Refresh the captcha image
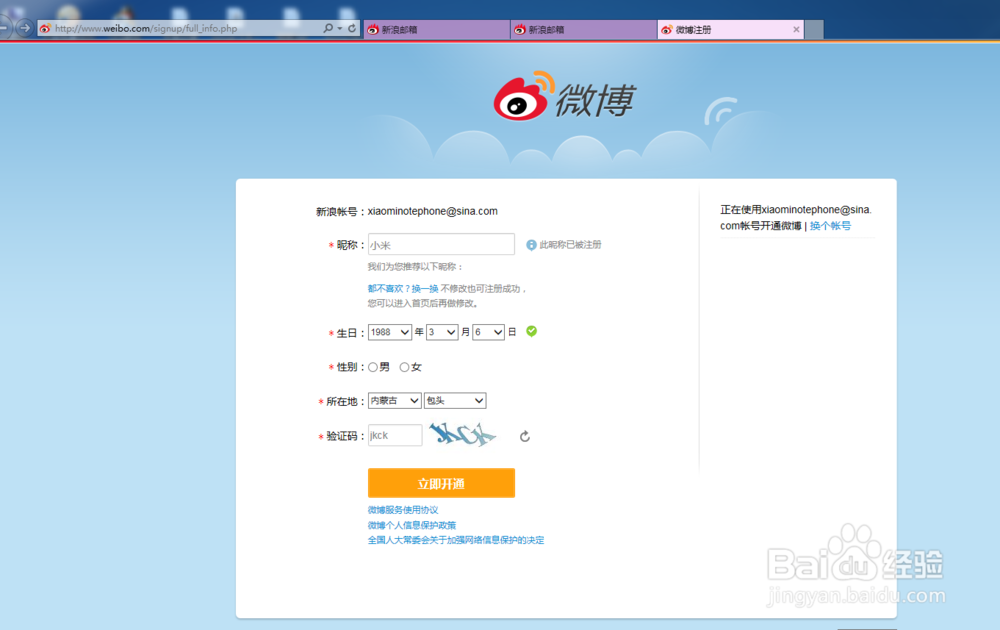Image resolution: width=1000 pixels, height=630 pixels. (524, 435)
